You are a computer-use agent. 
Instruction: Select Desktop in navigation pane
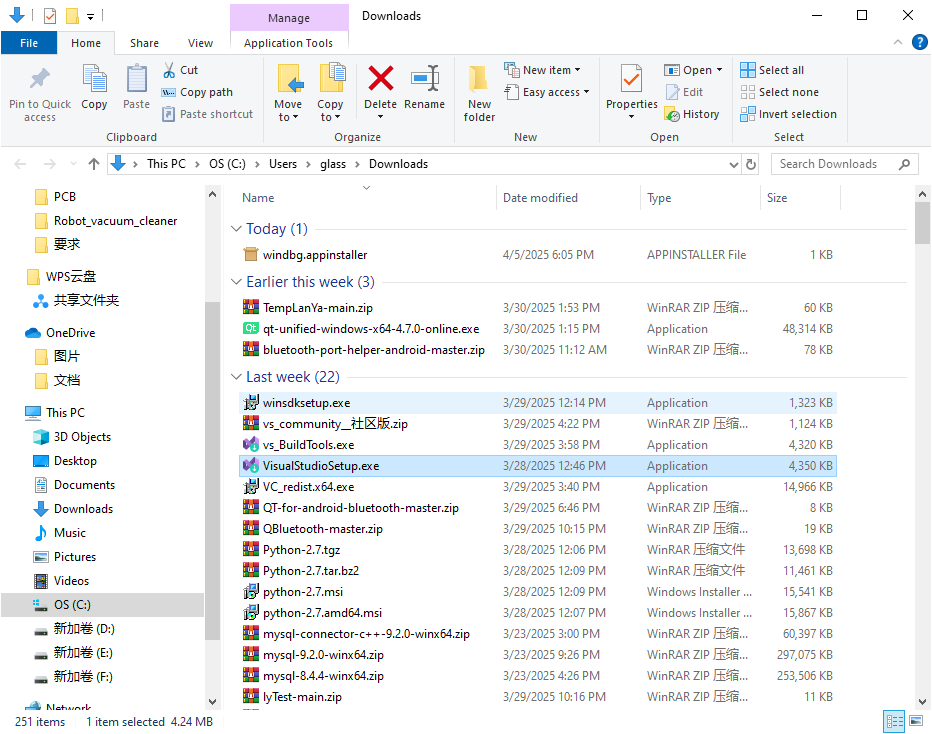75,461
